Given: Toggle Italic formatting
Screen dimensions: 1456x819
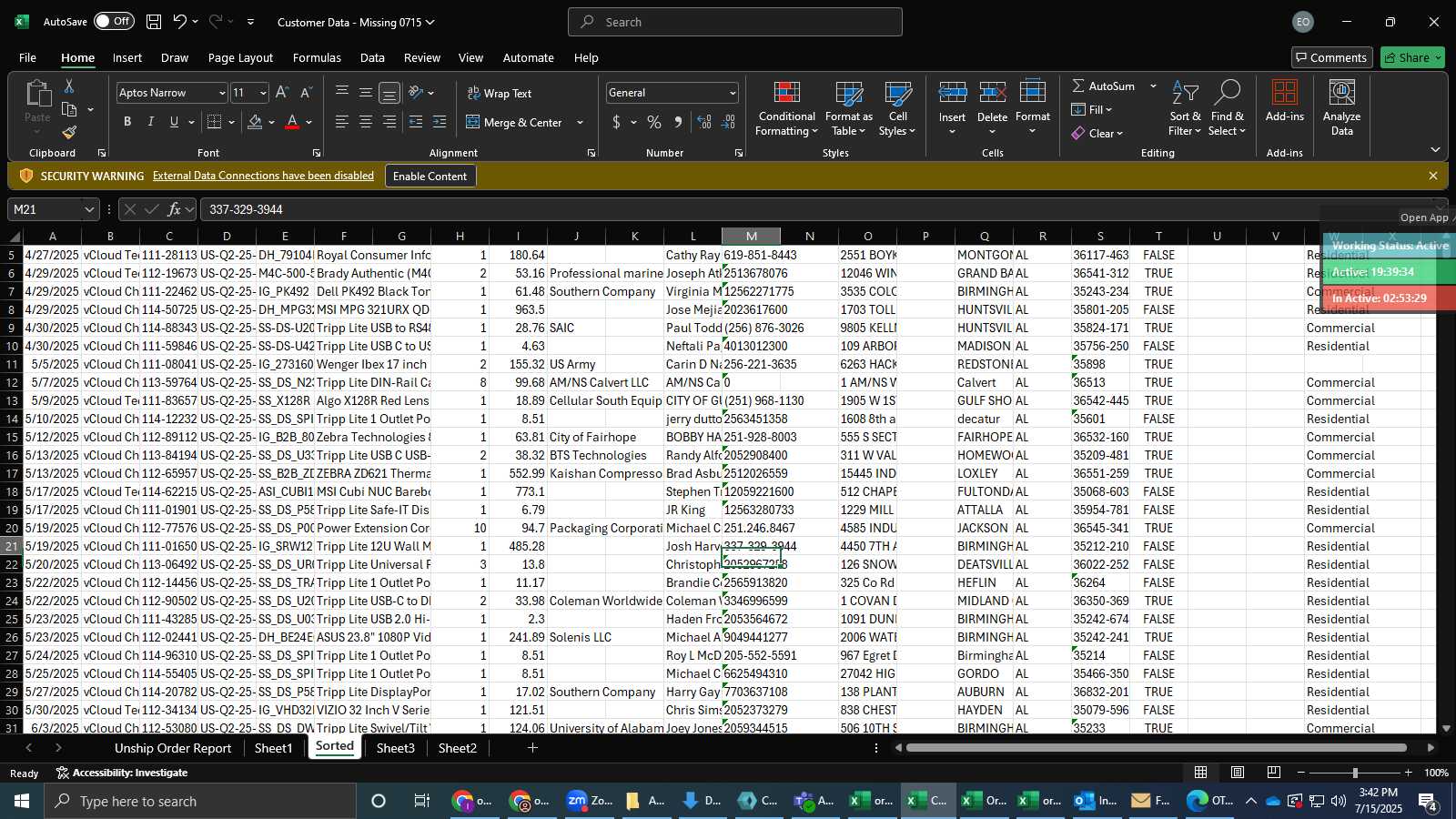Looking at the screenshot, I should pos(150,122).
